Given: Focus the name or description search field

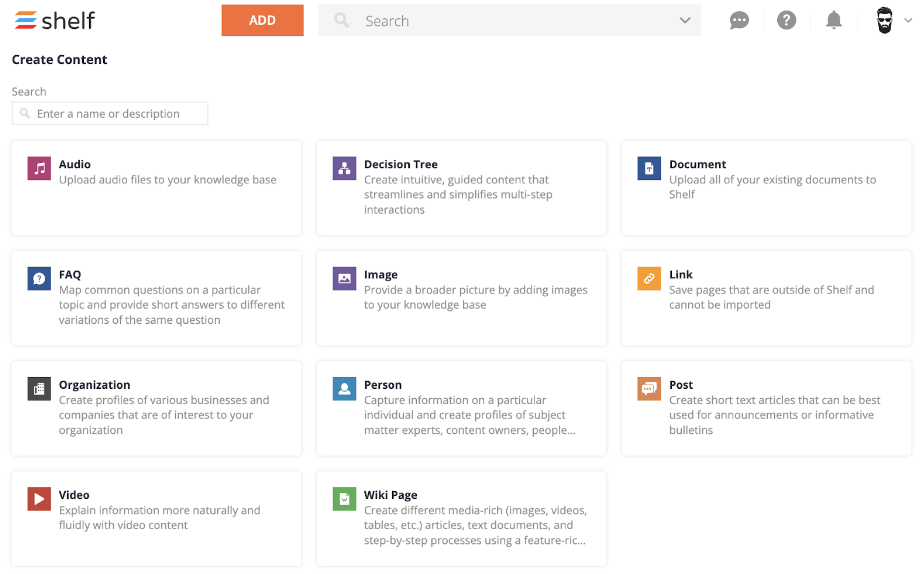Looking at the screenshot, I should click(x=110, y=114).
